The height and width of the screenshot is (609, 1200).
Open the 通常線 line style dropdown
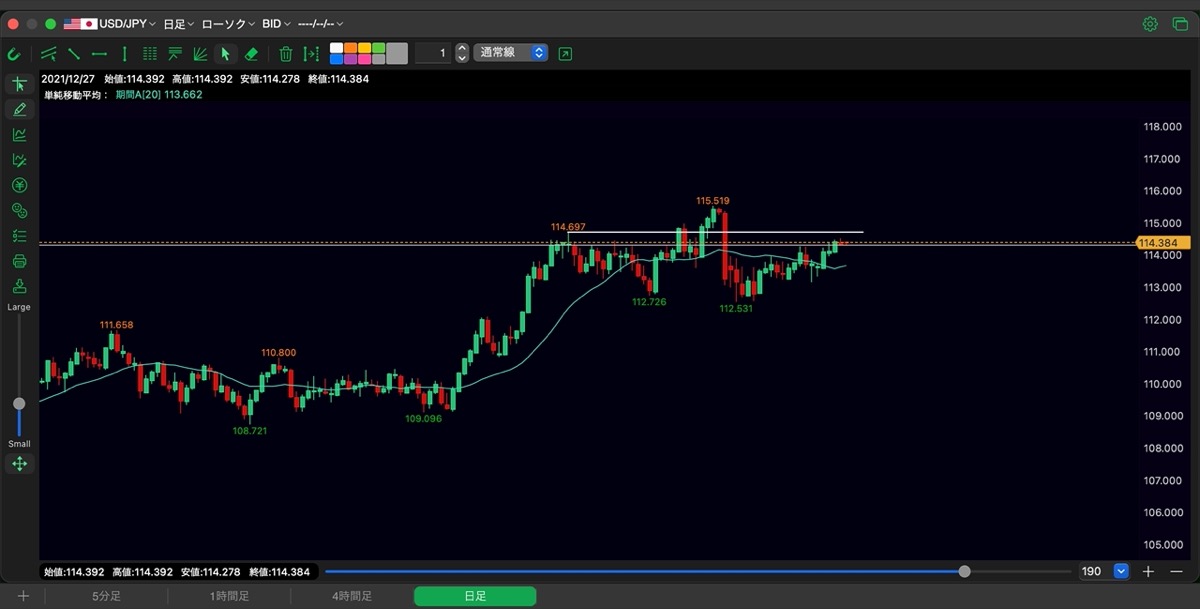point(512,53)
